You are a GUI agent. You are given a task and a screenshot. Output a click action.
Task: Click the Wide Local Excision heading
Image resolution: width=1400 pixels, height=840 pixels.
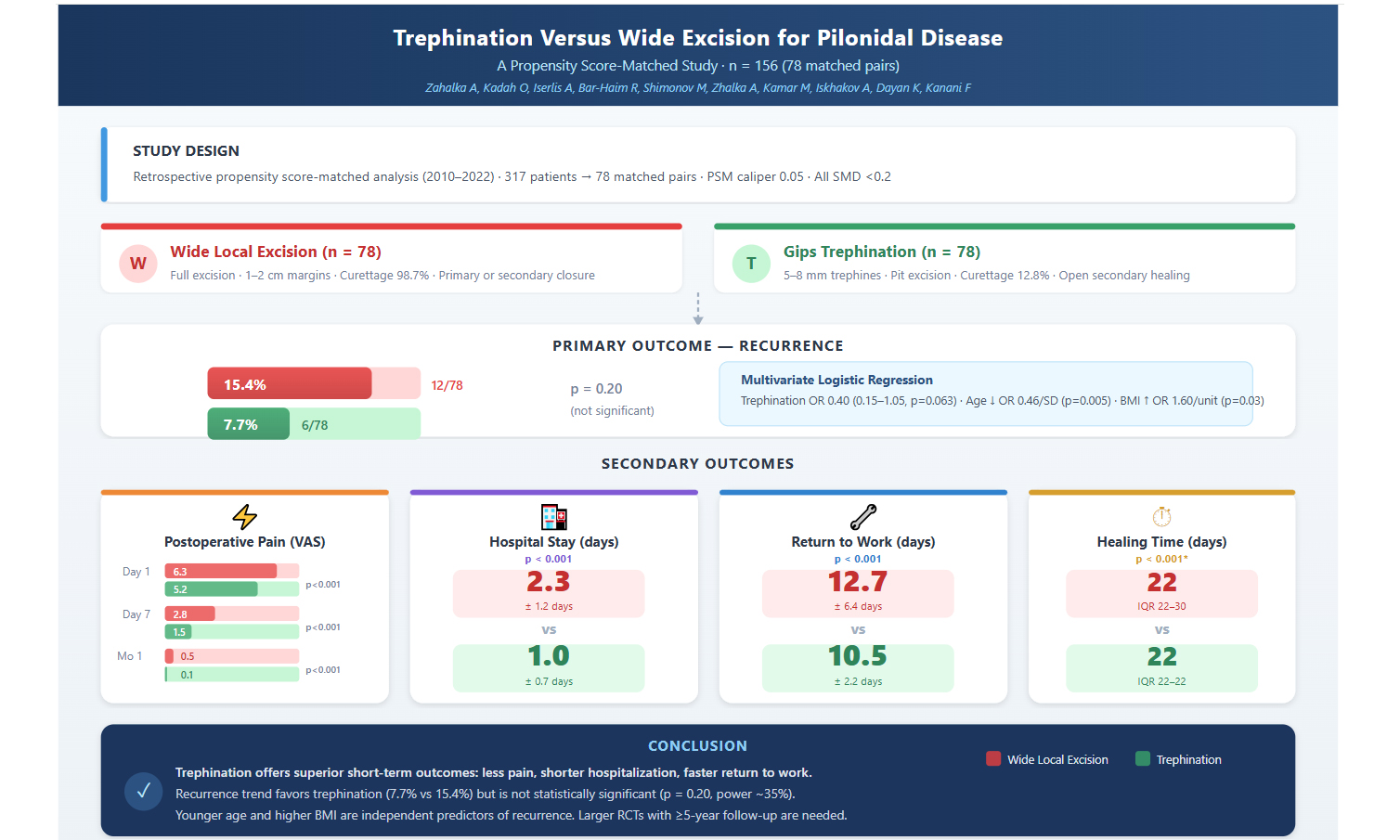[276, 252]
